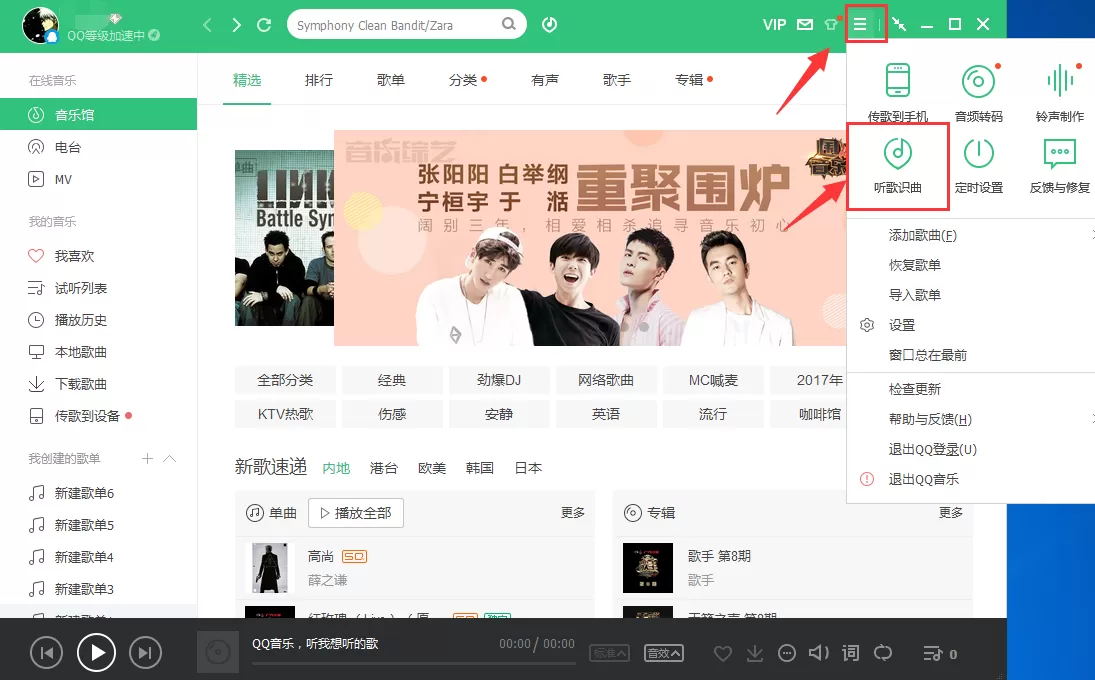
Task: Go back with the left arrow
Action: coord(207,24)
